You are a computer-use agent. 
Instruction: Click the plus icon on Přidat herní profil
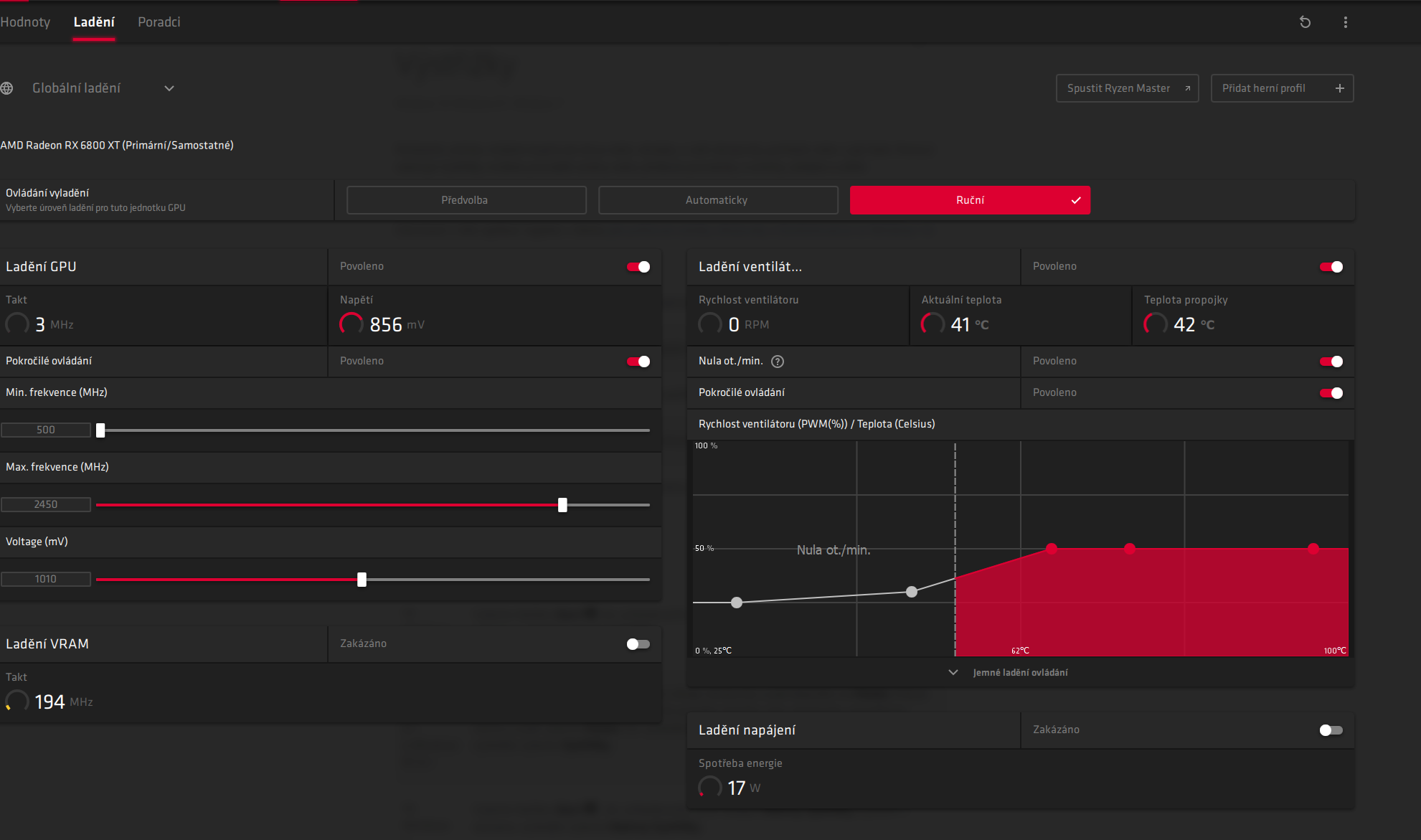tap(1339, 88)
